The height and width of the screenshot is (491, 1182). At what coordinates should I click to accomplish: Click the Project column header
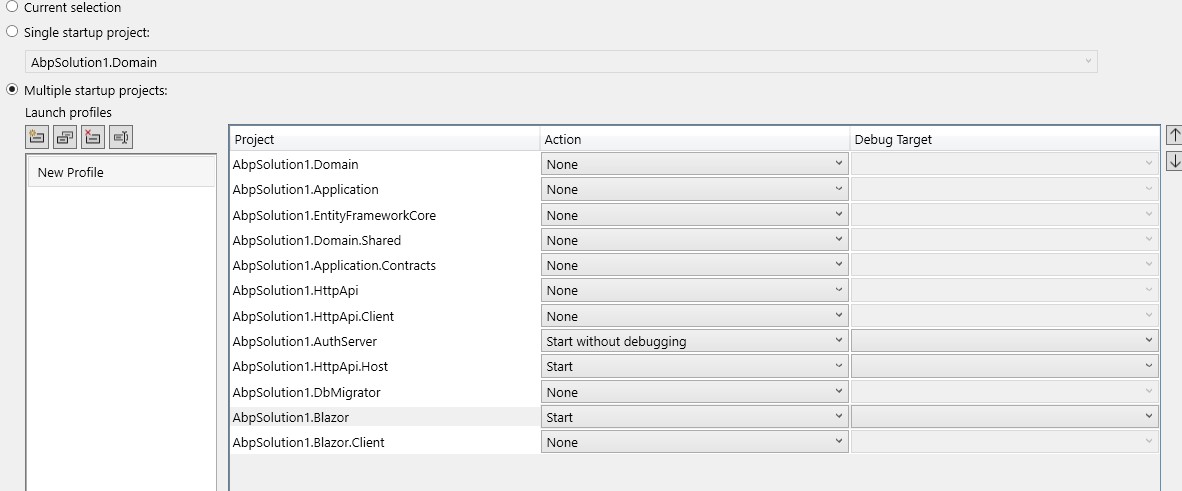click(x=384, y=139)
